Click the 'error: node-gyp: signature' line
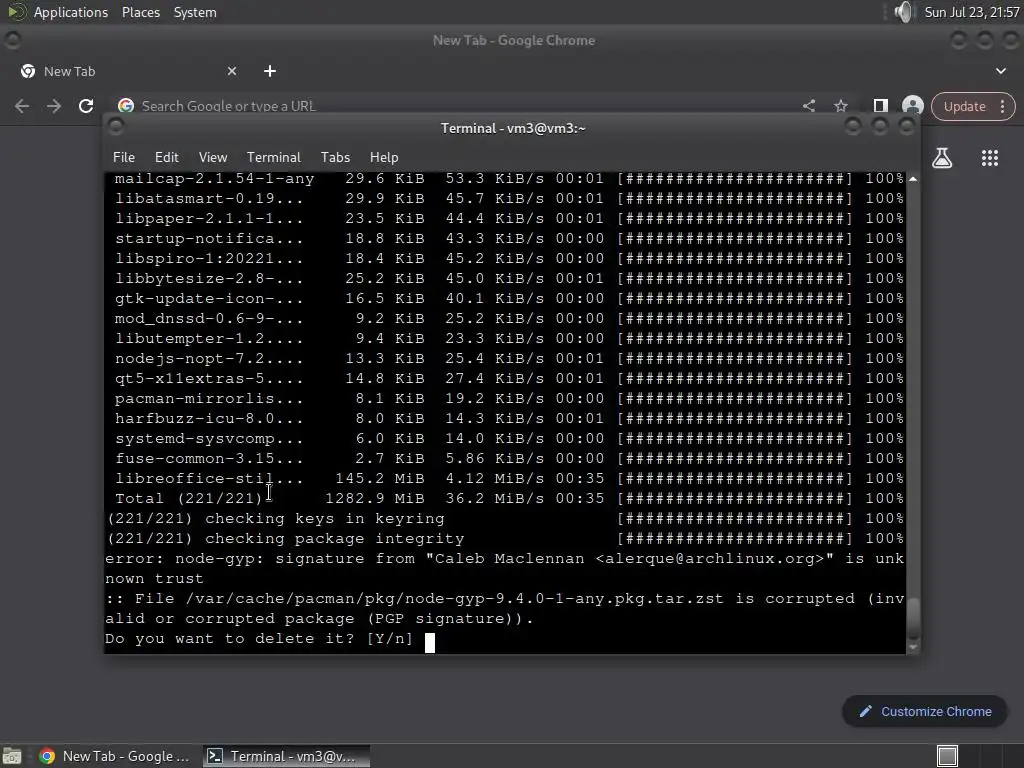 pyautogui.click(x=505, y=559)
